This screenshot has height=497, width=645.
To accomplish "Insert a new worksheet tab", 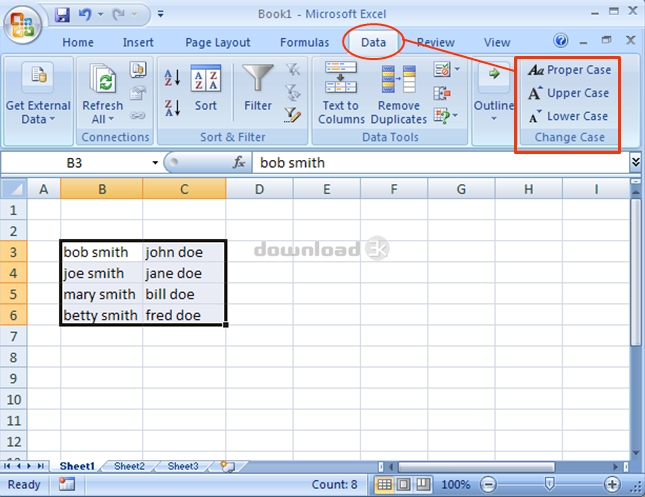I will (x=227, y=466).
